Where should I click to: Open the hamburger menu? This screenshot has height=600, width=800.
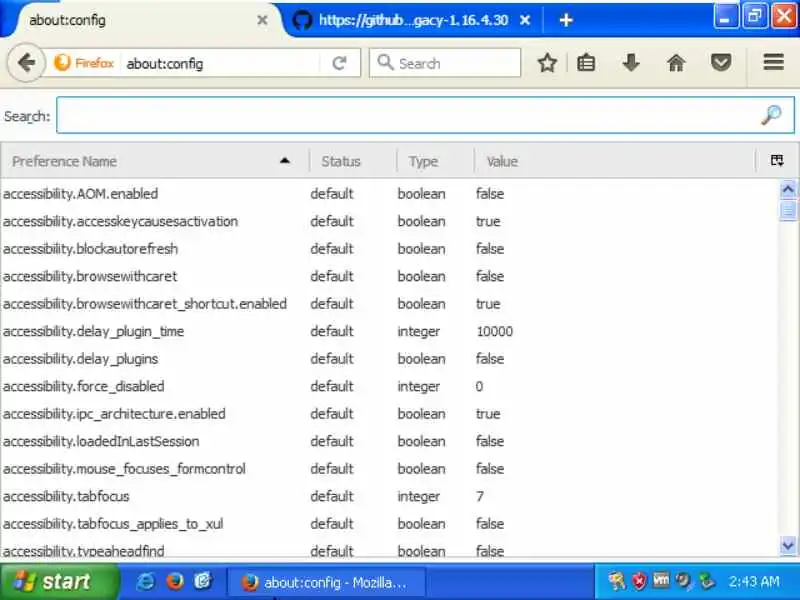pos(773,62)
